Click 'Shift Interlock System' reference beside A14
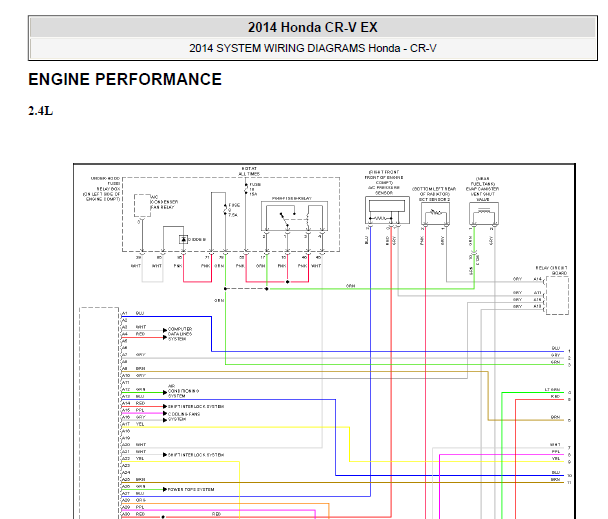 pyautogui.click(x=196, y=407)
